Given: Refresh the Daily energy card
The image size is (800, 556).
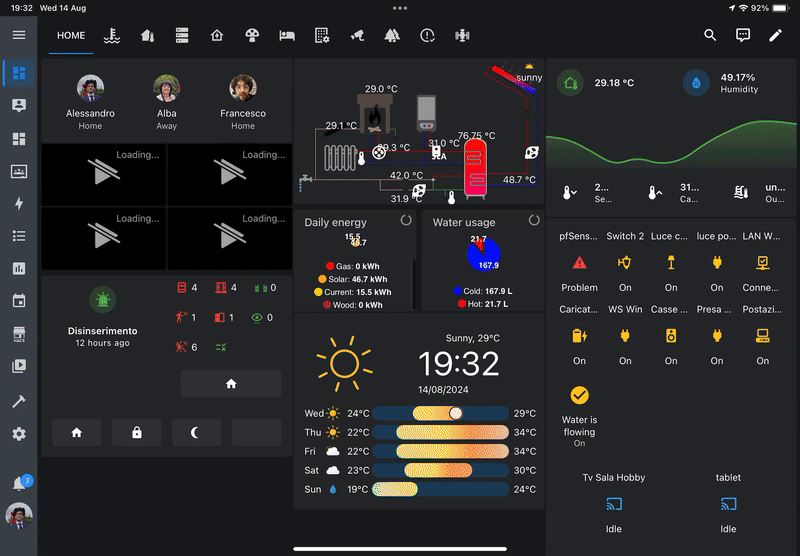Looking at the screenshot, I should [x=406, y=220].
